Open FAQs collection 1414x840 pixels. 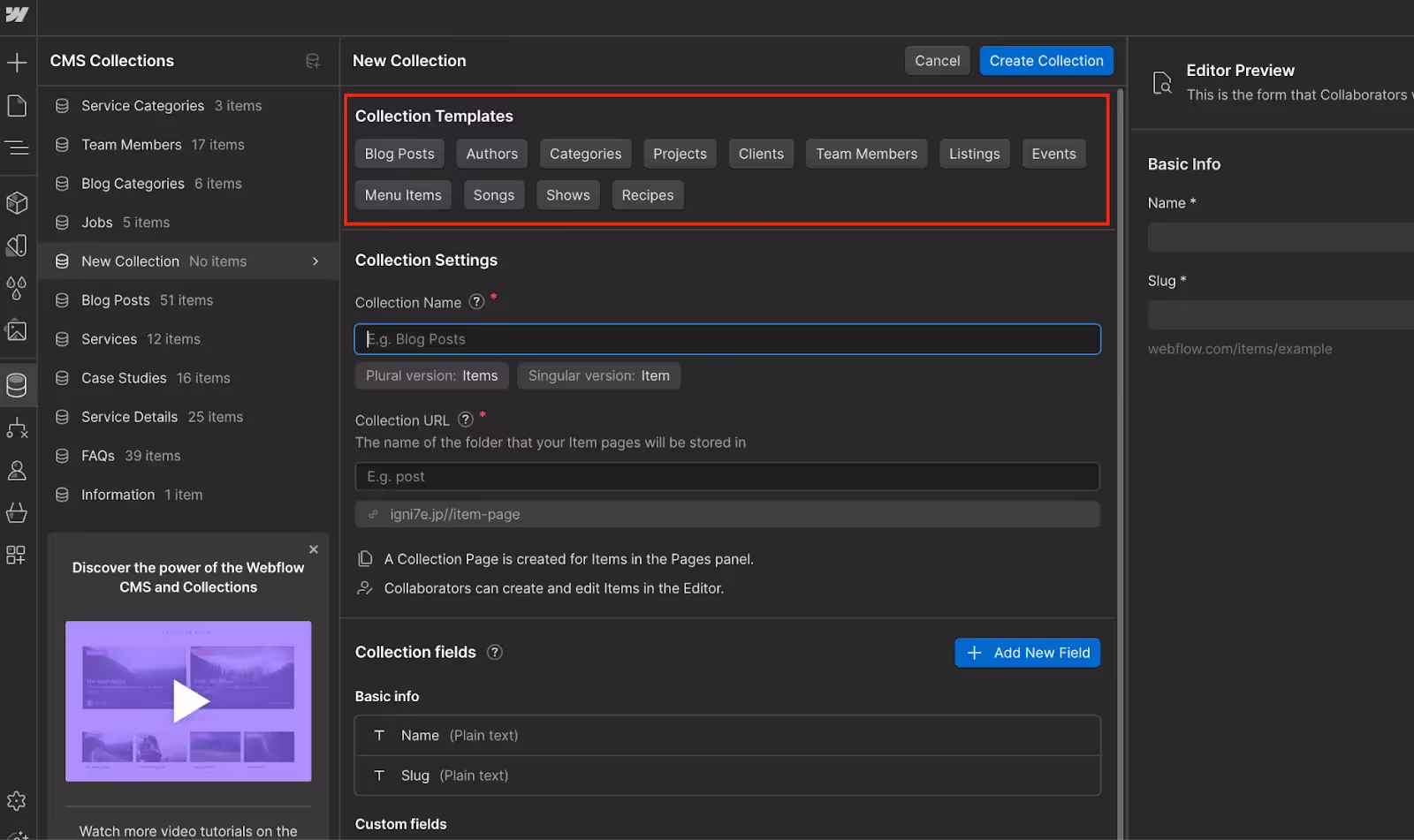pyautogui.click(x=188, y=456)
